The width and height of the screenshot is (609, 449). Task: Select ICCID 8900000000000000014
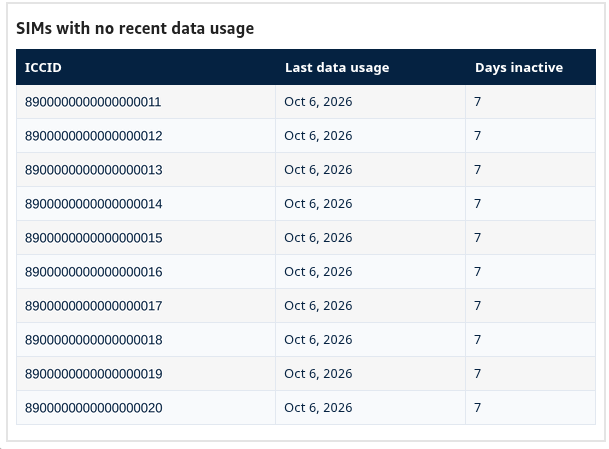94,204
